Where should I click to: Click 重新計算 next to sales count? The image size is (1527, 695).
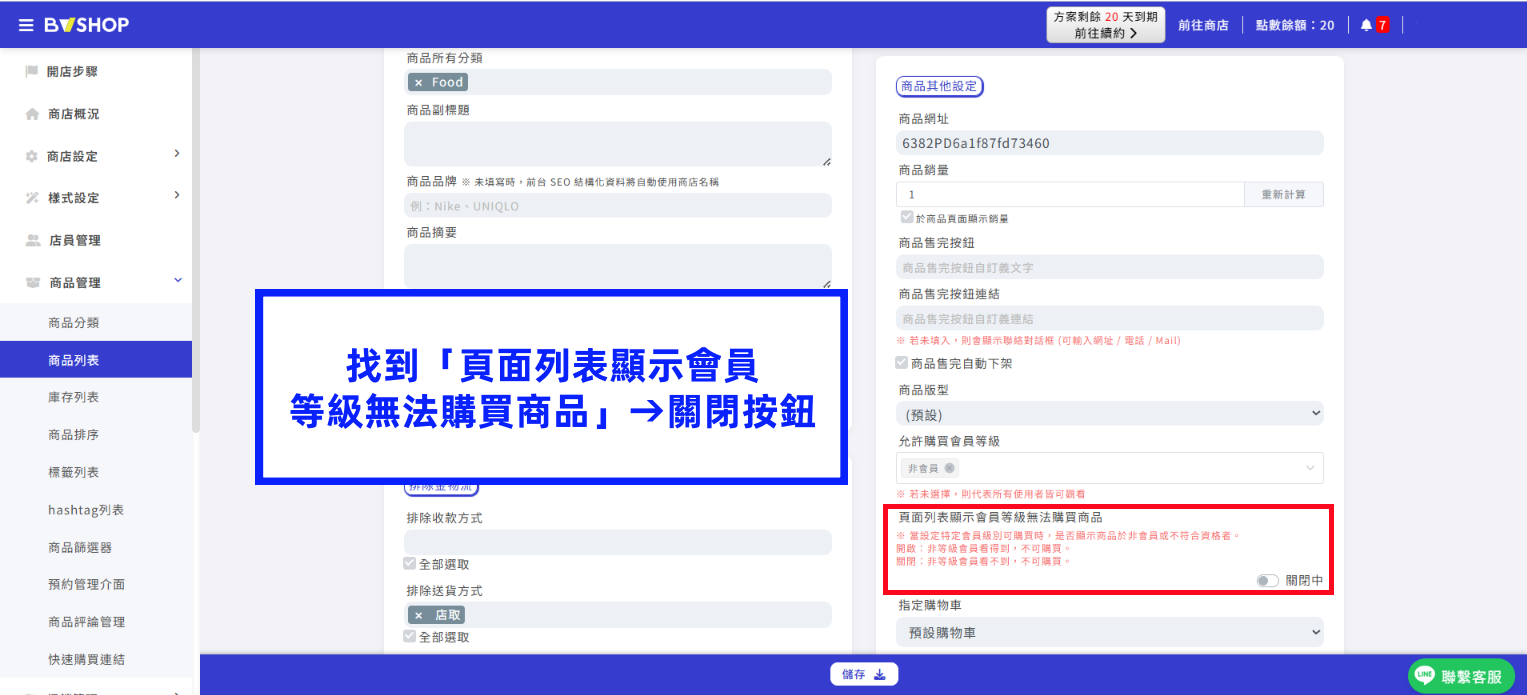[x=1284, y=194]
